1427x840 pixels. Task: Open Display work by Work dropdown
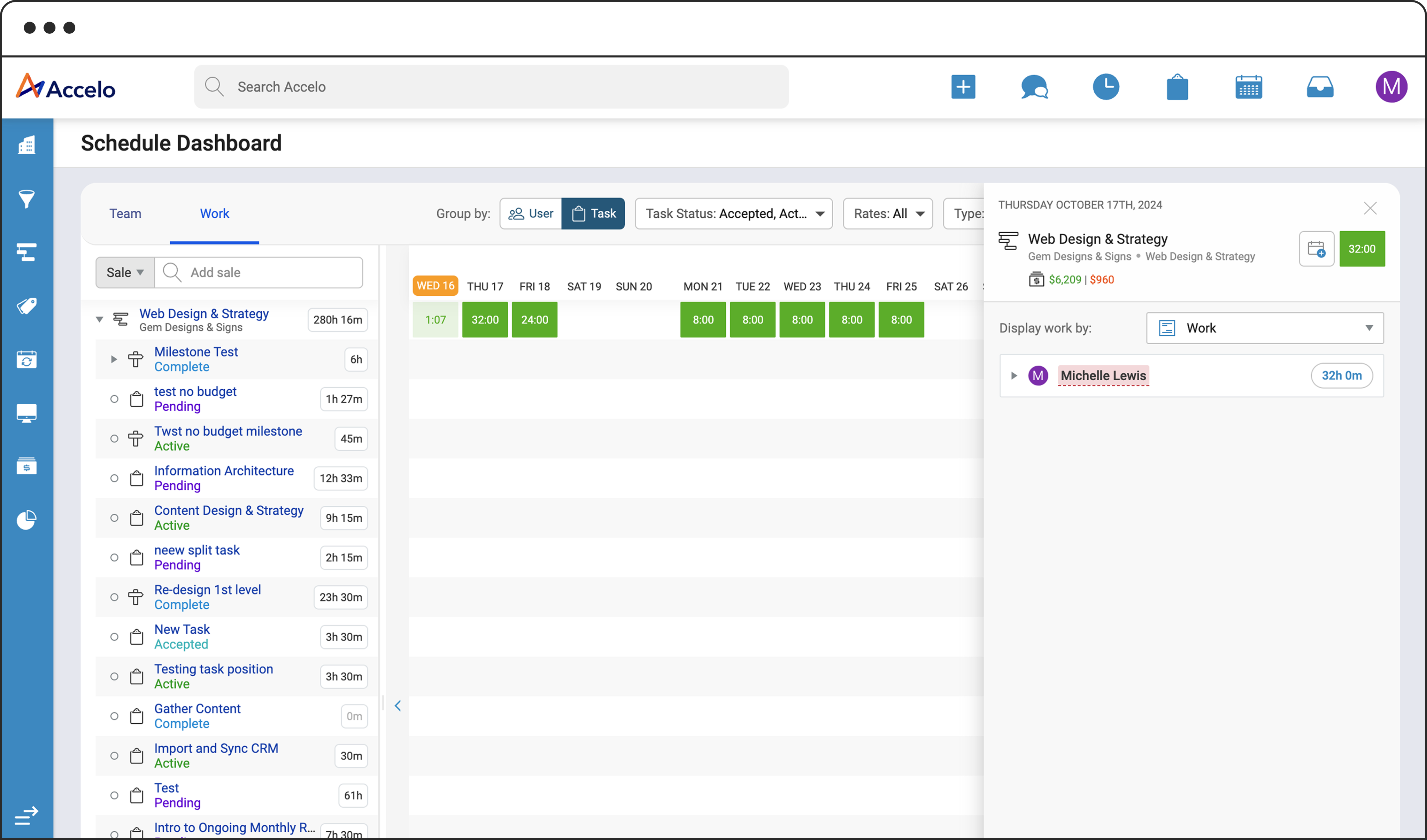[x=1265, y=328]
